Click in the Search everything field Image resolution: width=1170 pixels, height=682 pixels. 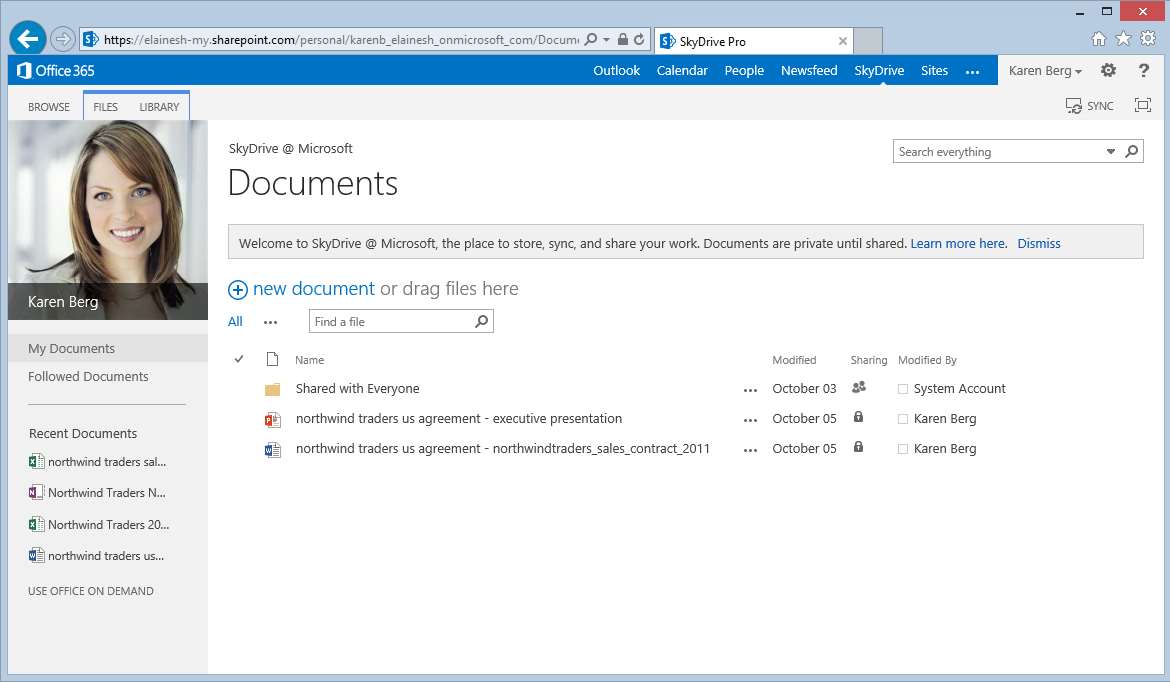point(1000,151)
